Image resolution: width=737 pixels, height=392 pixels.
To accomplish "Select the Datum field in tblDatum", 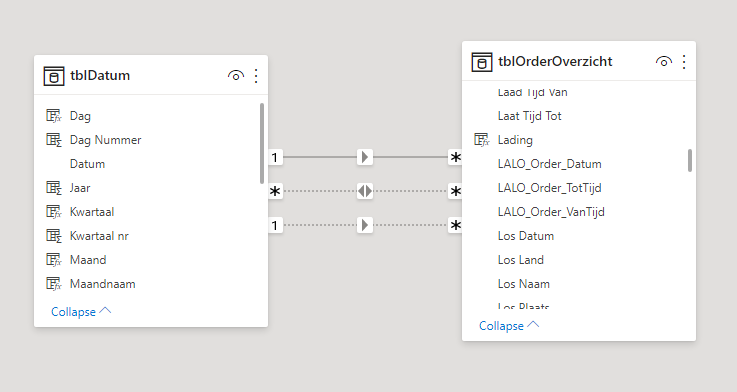I will click(87, 164).
